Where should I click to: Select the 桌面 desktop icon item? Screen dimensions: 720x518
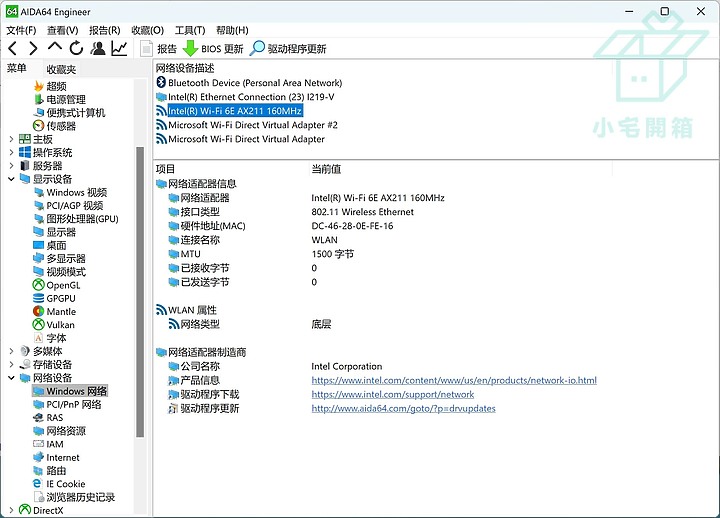[x=50, y=245]
